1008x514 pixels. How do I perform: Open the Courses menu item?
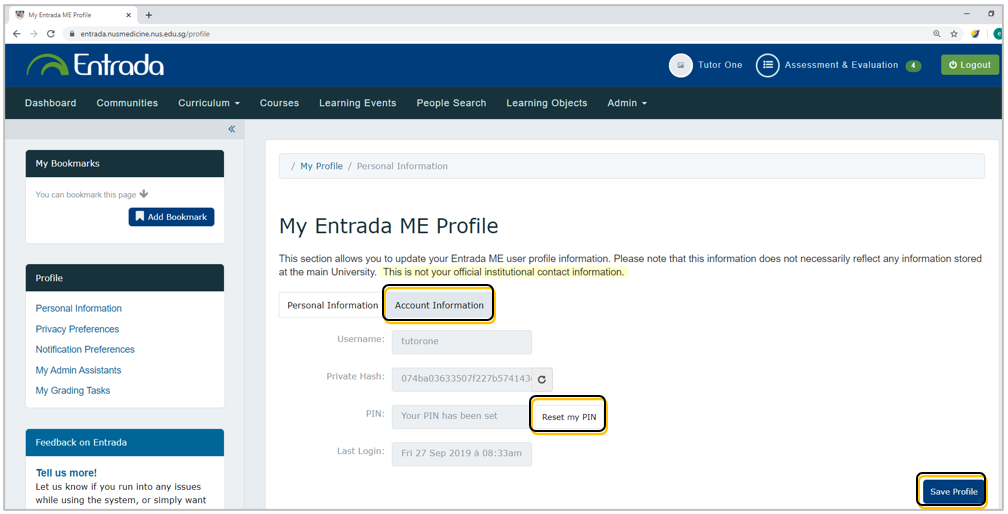pos(279,103)
